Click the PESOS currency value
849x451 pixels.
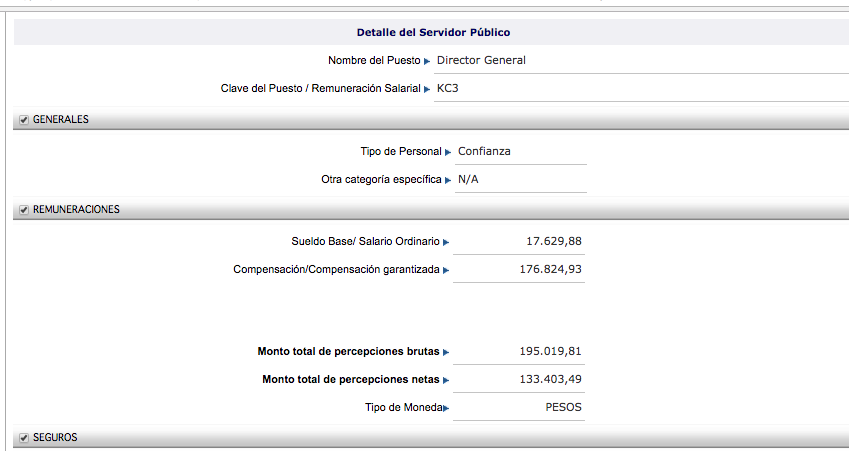563,407
